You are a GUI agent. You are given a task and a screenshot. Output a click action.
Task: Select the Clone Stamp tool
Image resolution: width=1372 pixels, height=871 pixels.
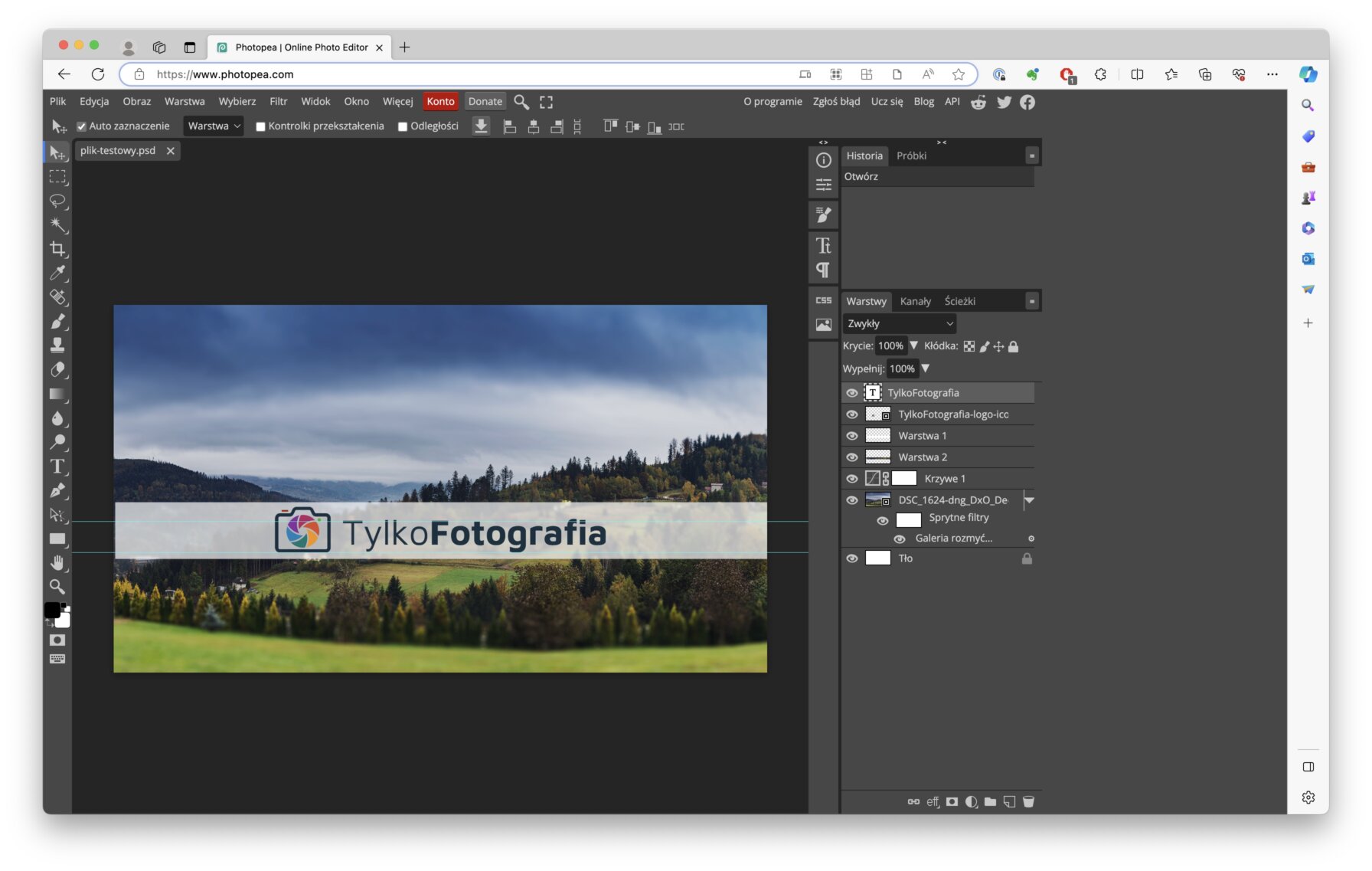point(57,345)
